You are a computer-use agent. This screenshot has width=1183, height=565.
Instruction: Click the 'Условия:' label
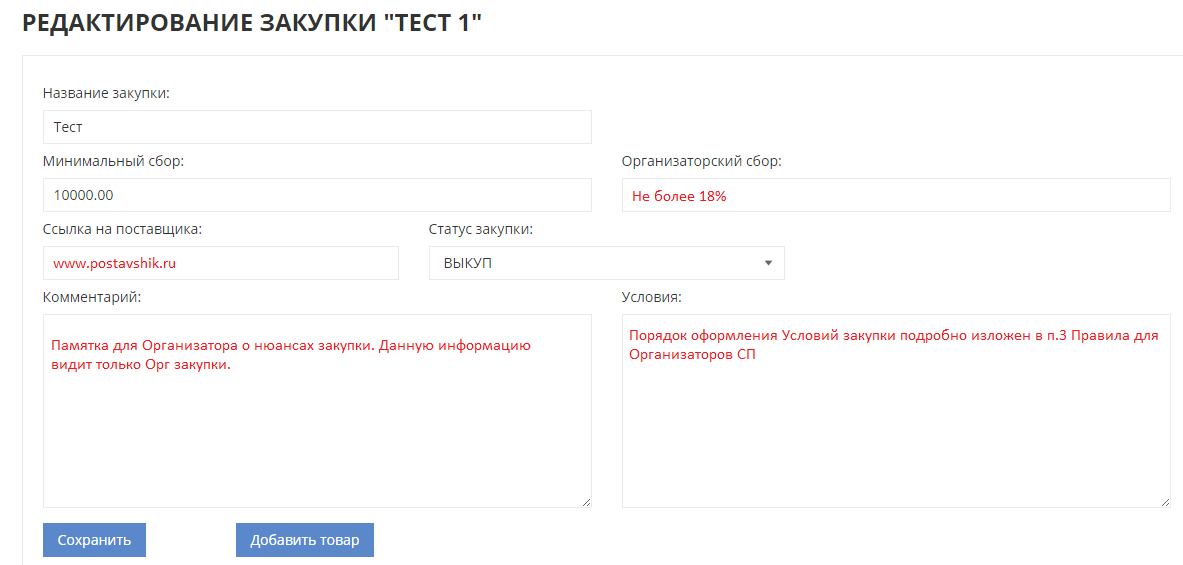tap(651, 297)
